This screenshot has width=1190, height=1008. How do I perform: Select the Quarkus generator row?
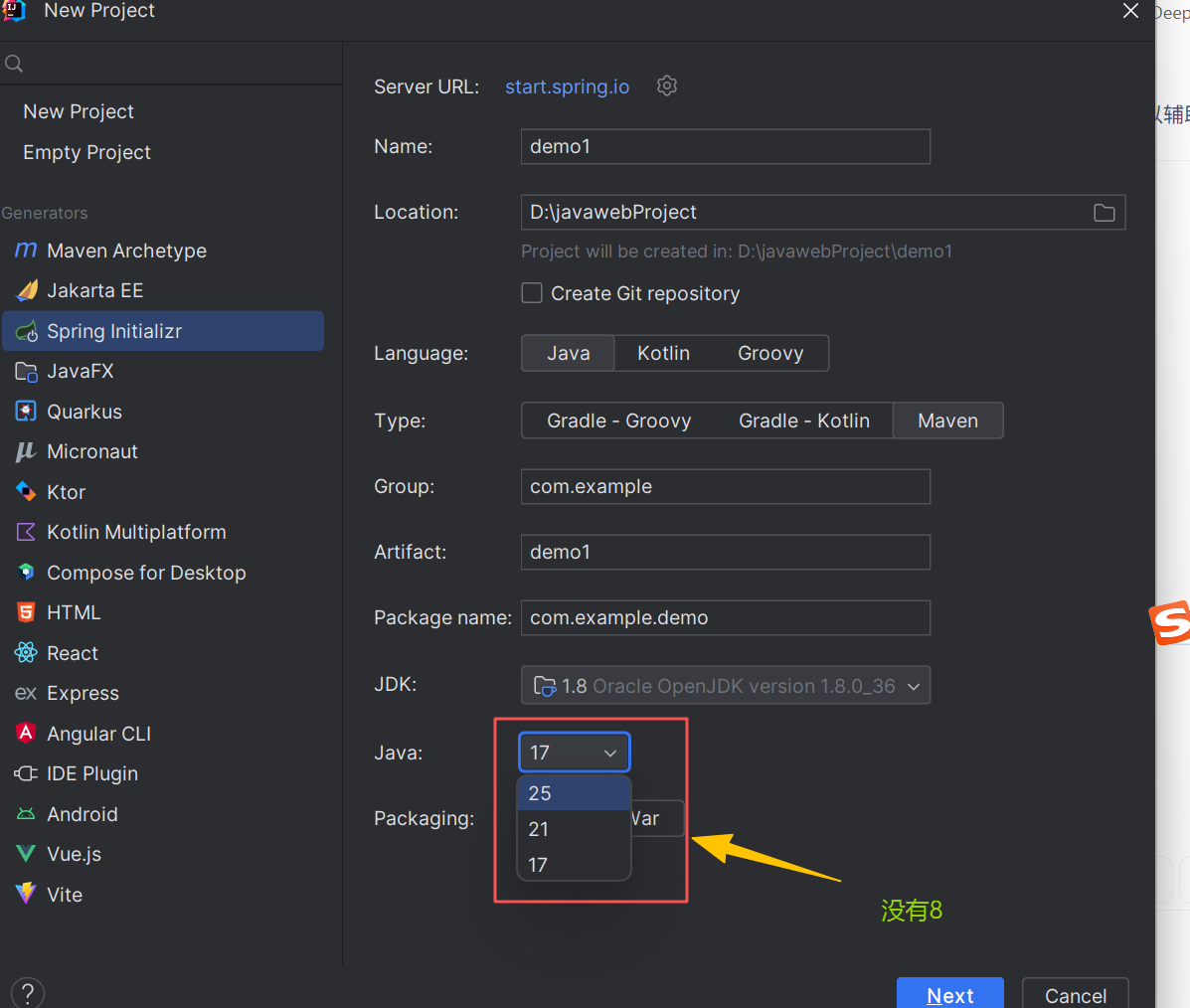[163, 412]
